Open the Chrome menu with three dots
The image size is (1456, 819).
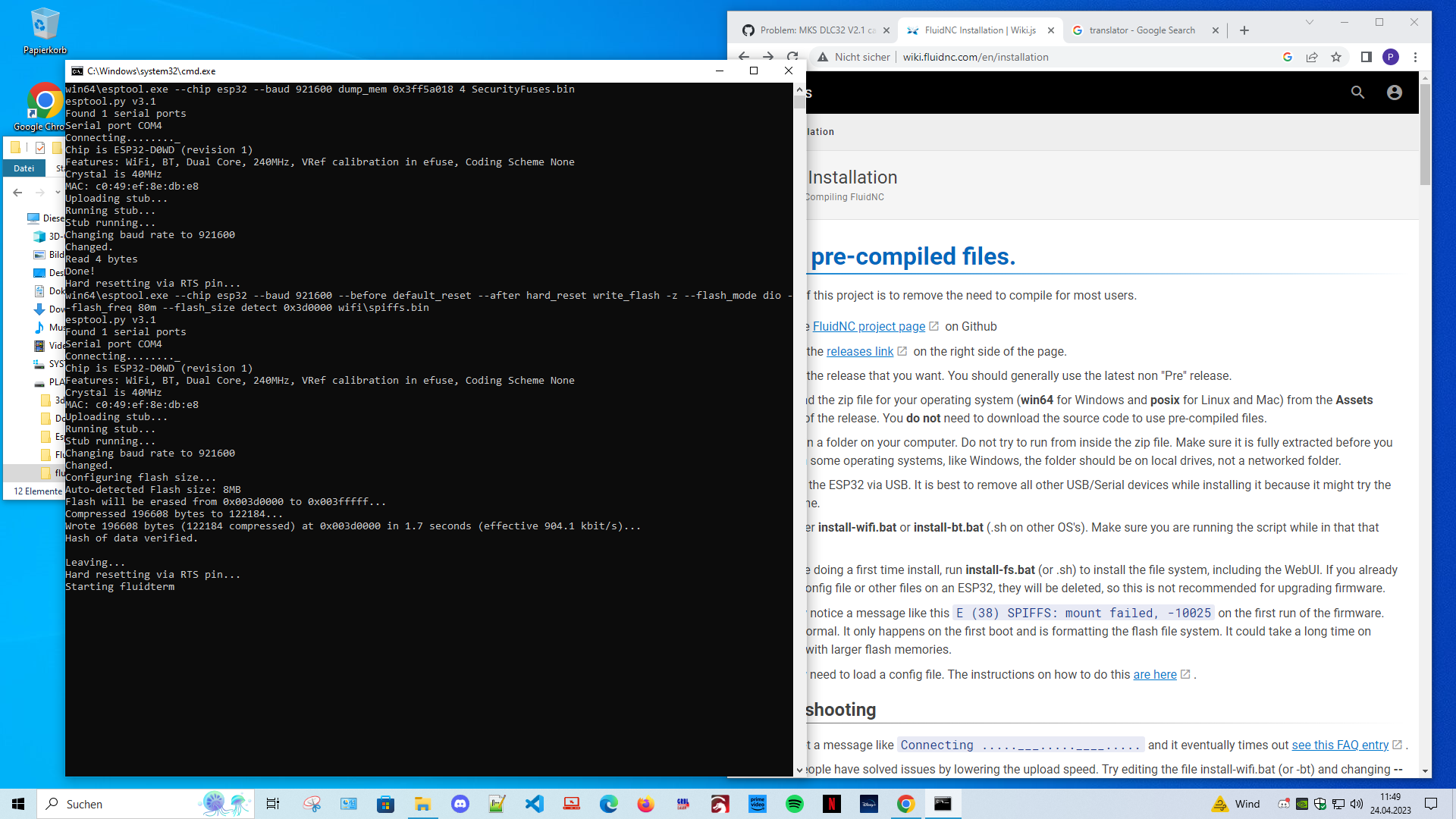tap(1415, 57)
